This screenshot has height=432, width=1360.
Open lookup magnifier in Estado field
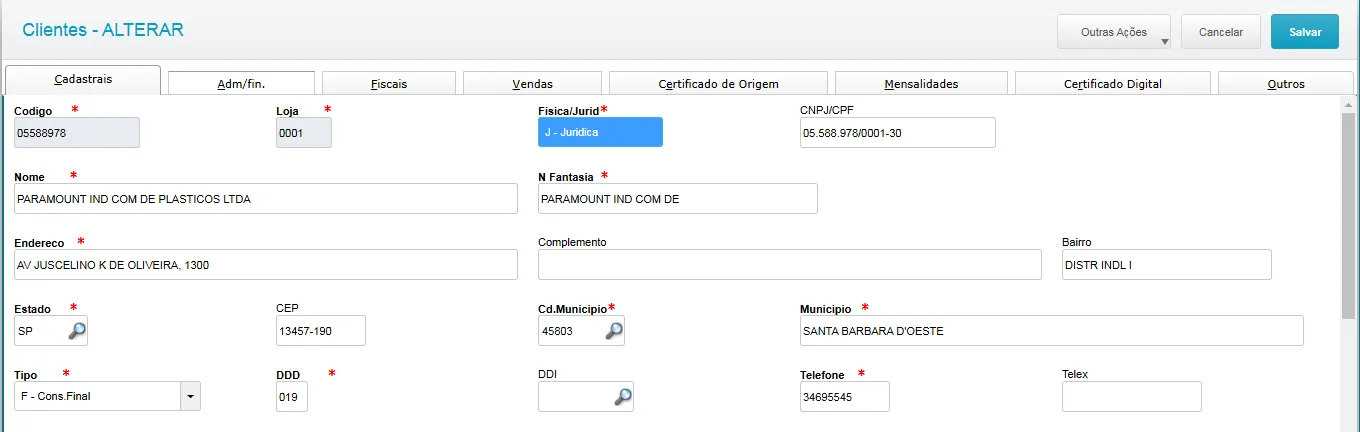pyautogui.click(x=76, y=331)
